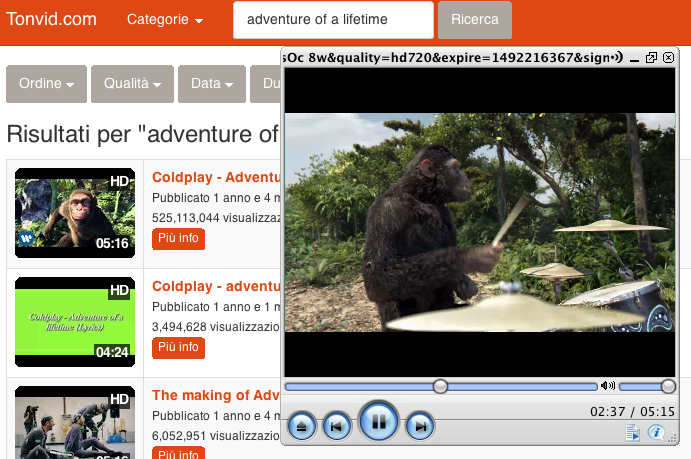Click Più info for the 05:16 video

pos(178,239)
